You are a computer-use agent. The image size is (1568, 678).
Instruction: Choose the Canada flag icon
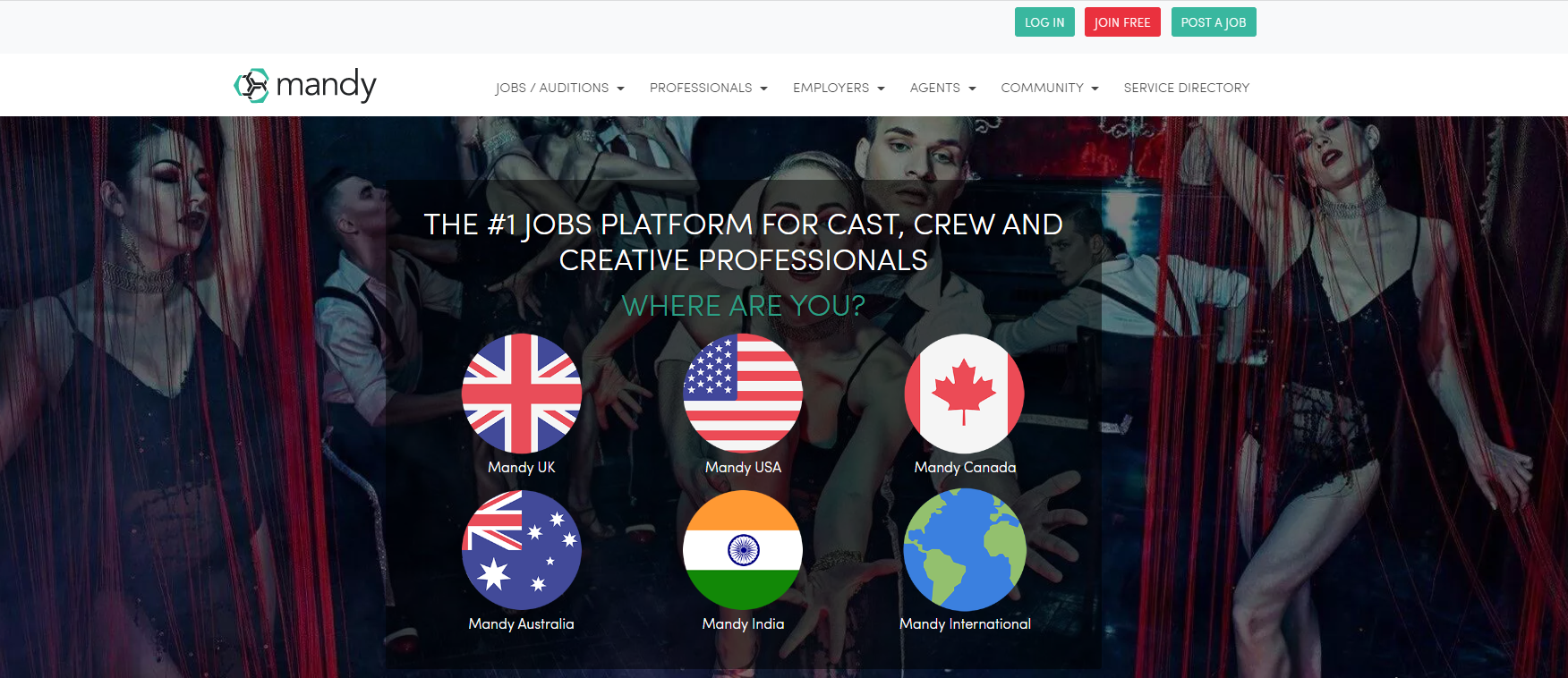(x=964, y=394)
